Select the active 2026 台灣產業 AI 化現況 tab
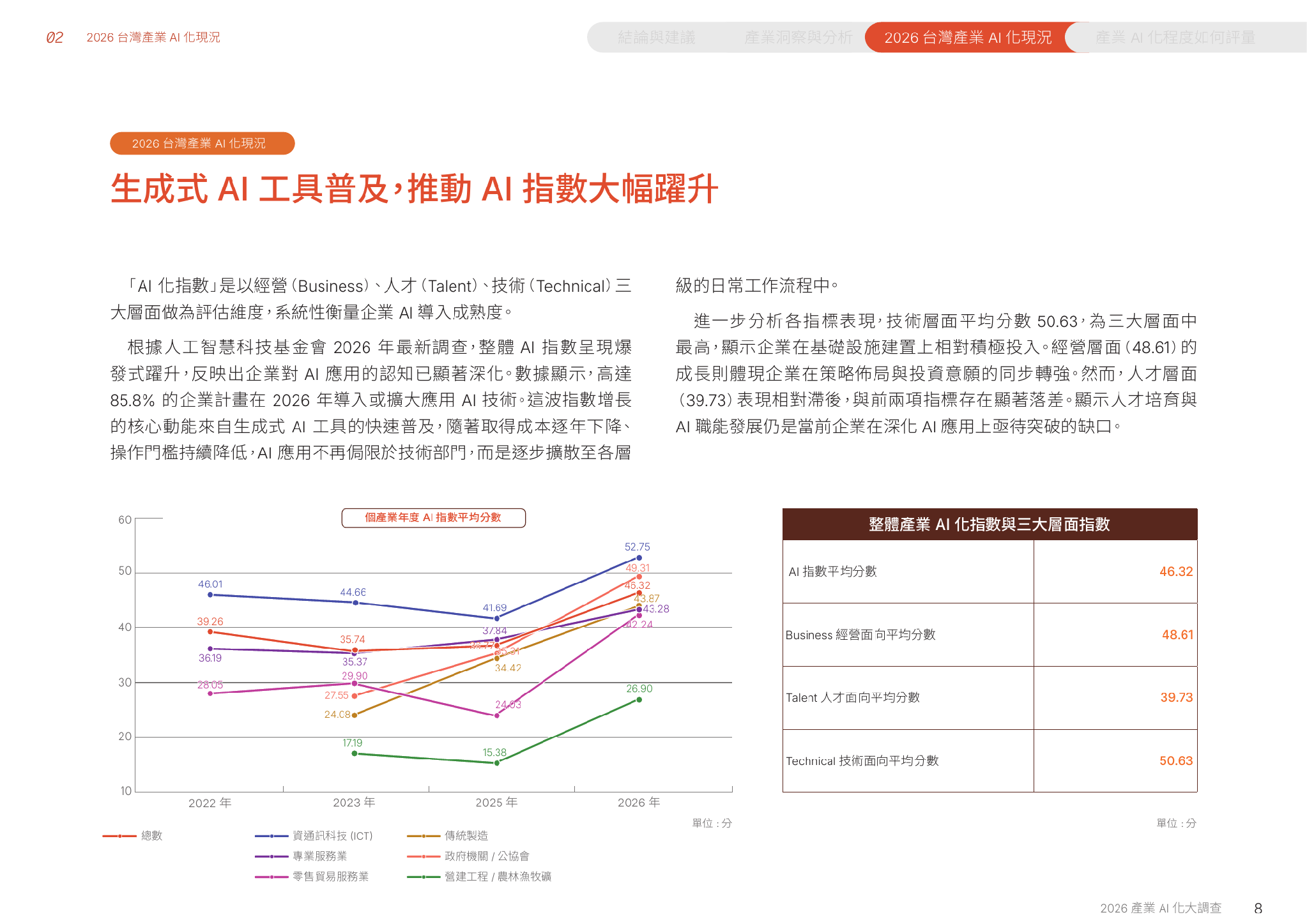 [968, 38]
